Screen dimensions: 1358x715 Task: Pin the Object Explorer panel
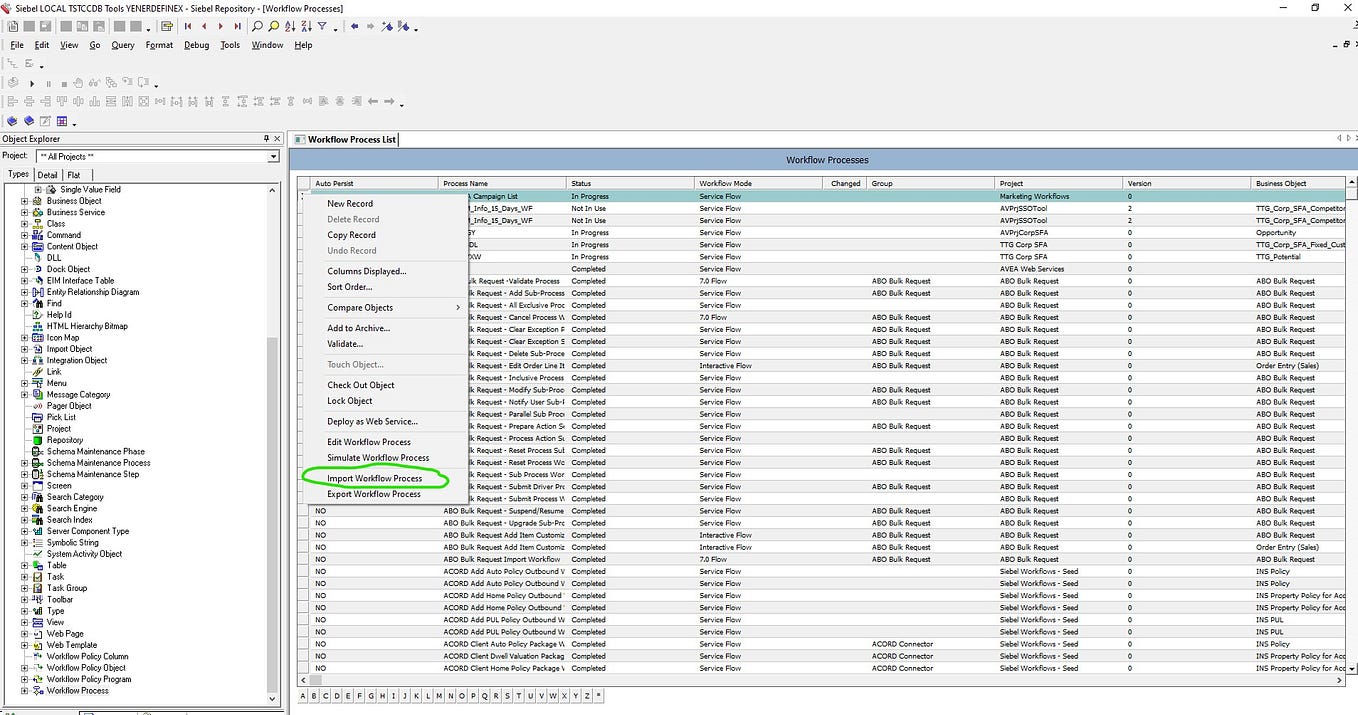click(266, 138)
